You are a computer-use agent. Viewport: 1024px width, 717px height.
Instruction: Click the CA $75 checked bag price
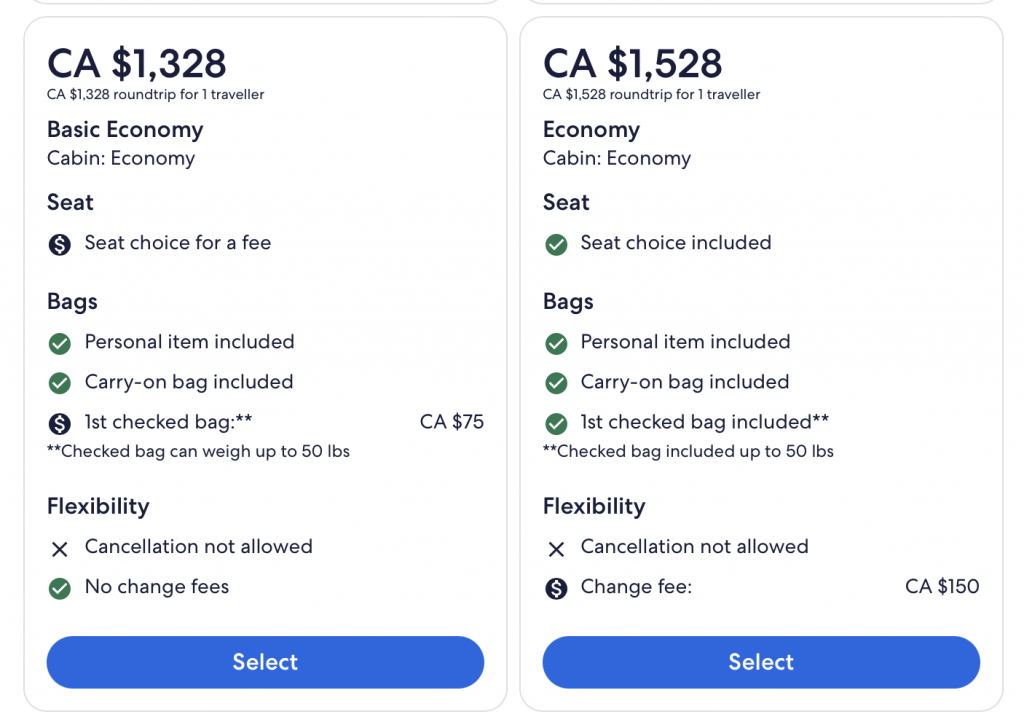coord(451,422)
